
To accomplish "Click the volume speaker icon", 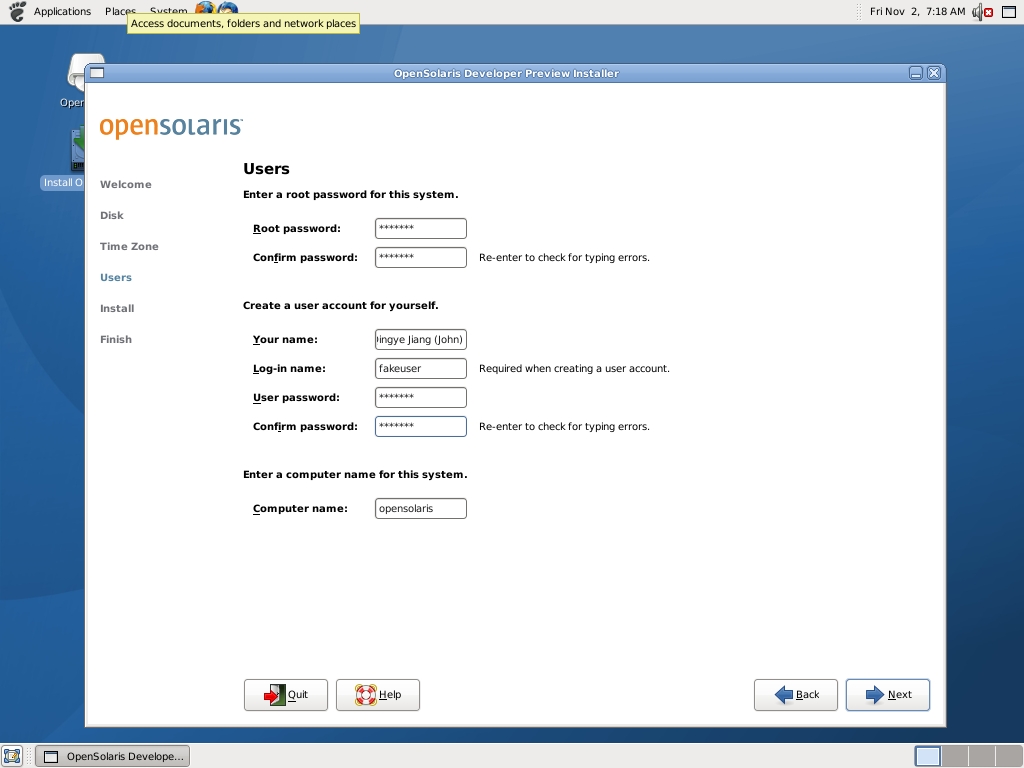I will click(976, 12).
